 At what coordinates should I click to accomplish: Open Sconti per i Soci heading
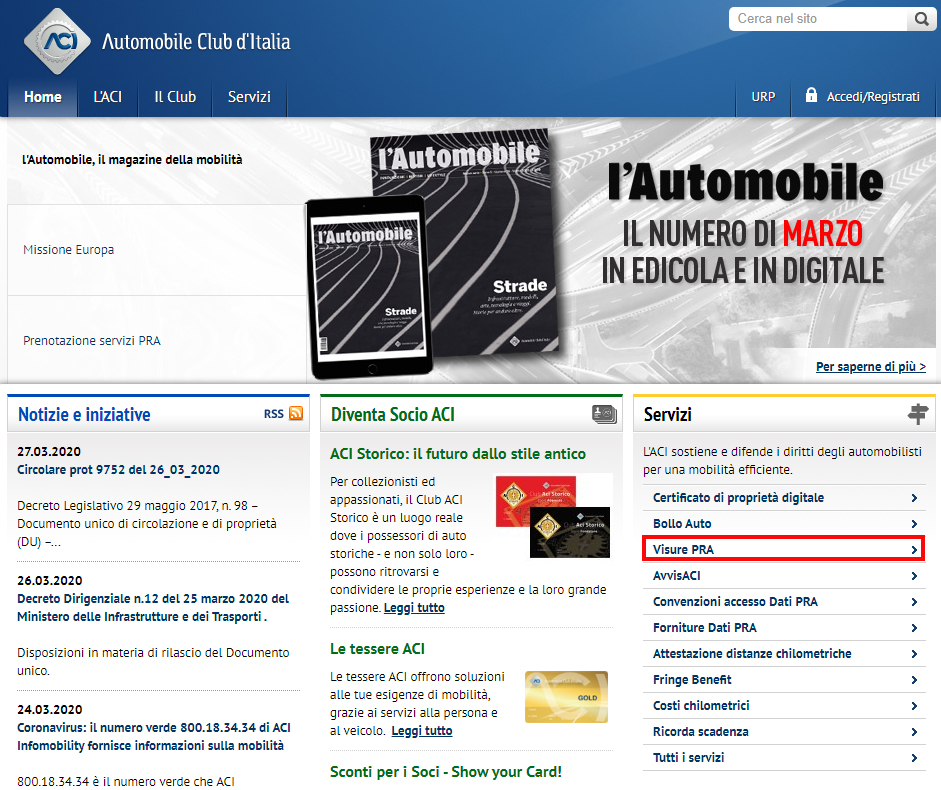pos(446,771)
